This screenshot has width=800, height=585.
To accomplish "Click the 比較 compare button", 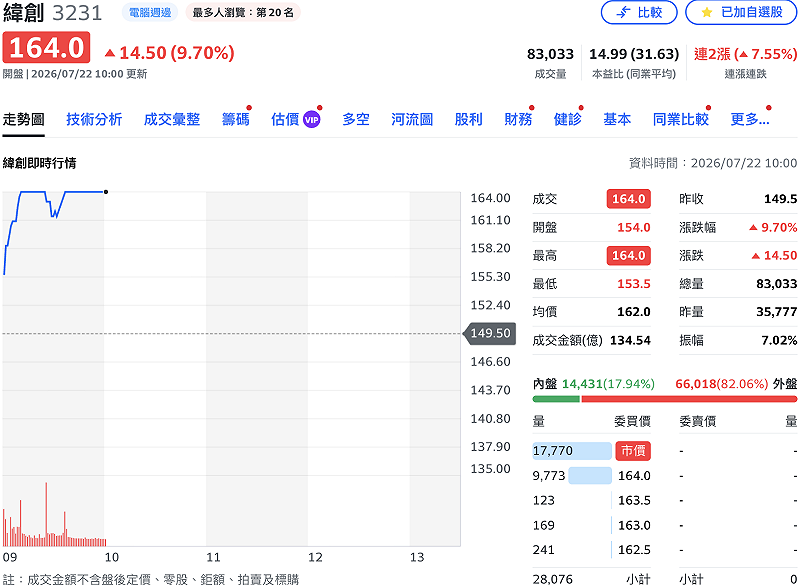I will 639,12.
